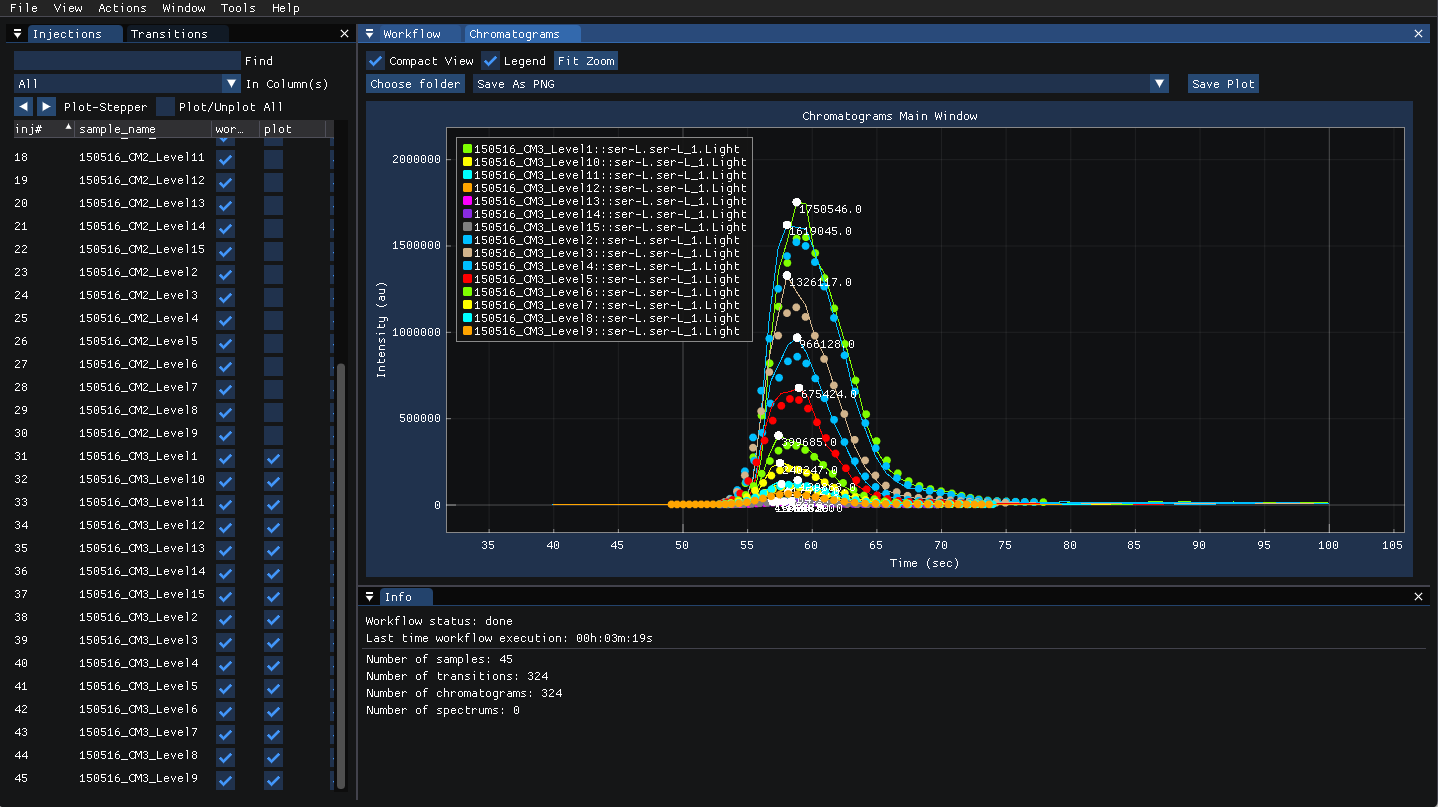The height and width of the screenshot is (807, 1438).
Task: Click the 675424.0 peak label
Action: click(x=830, y=395)
